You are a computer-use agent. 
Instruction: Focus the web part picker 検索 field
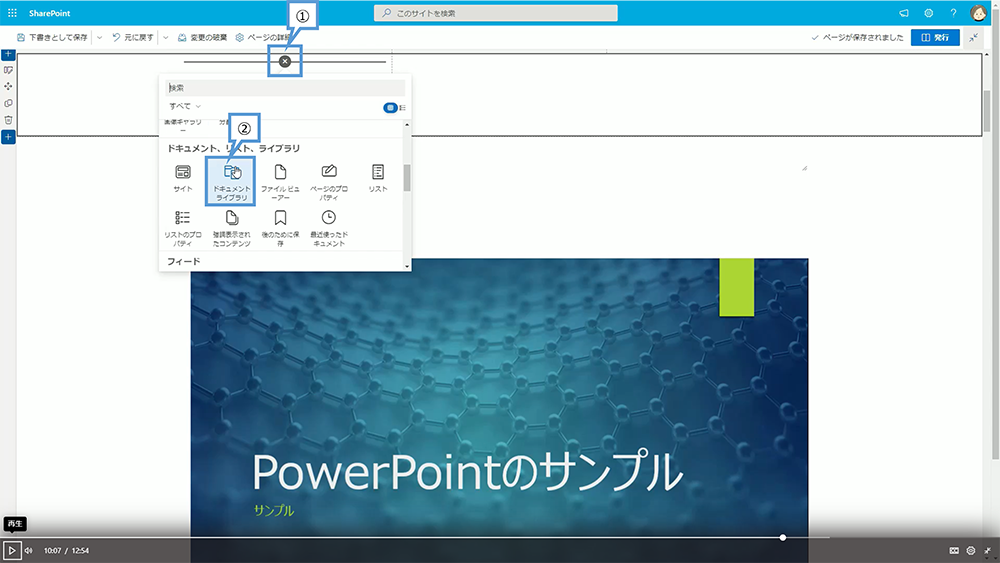285,88
